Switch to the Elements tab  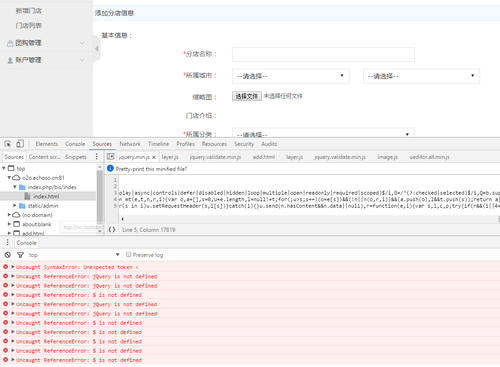47,144
